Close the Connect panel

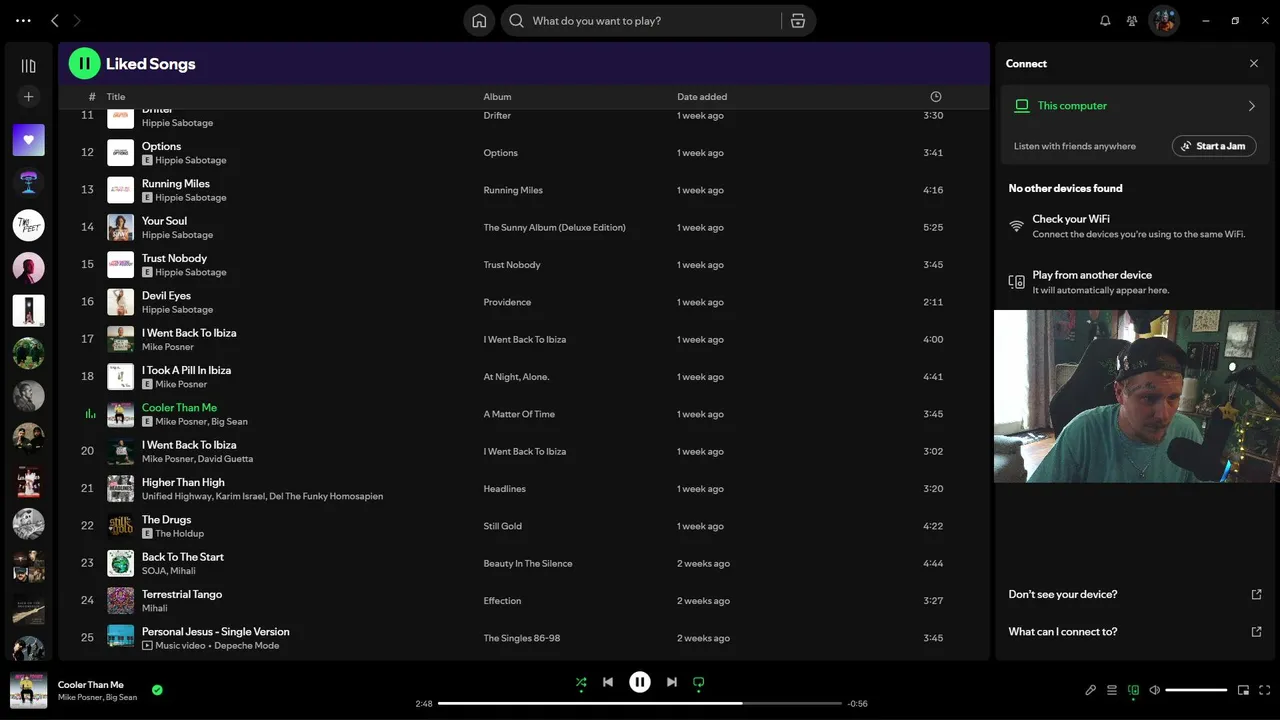pos(1254,64)
